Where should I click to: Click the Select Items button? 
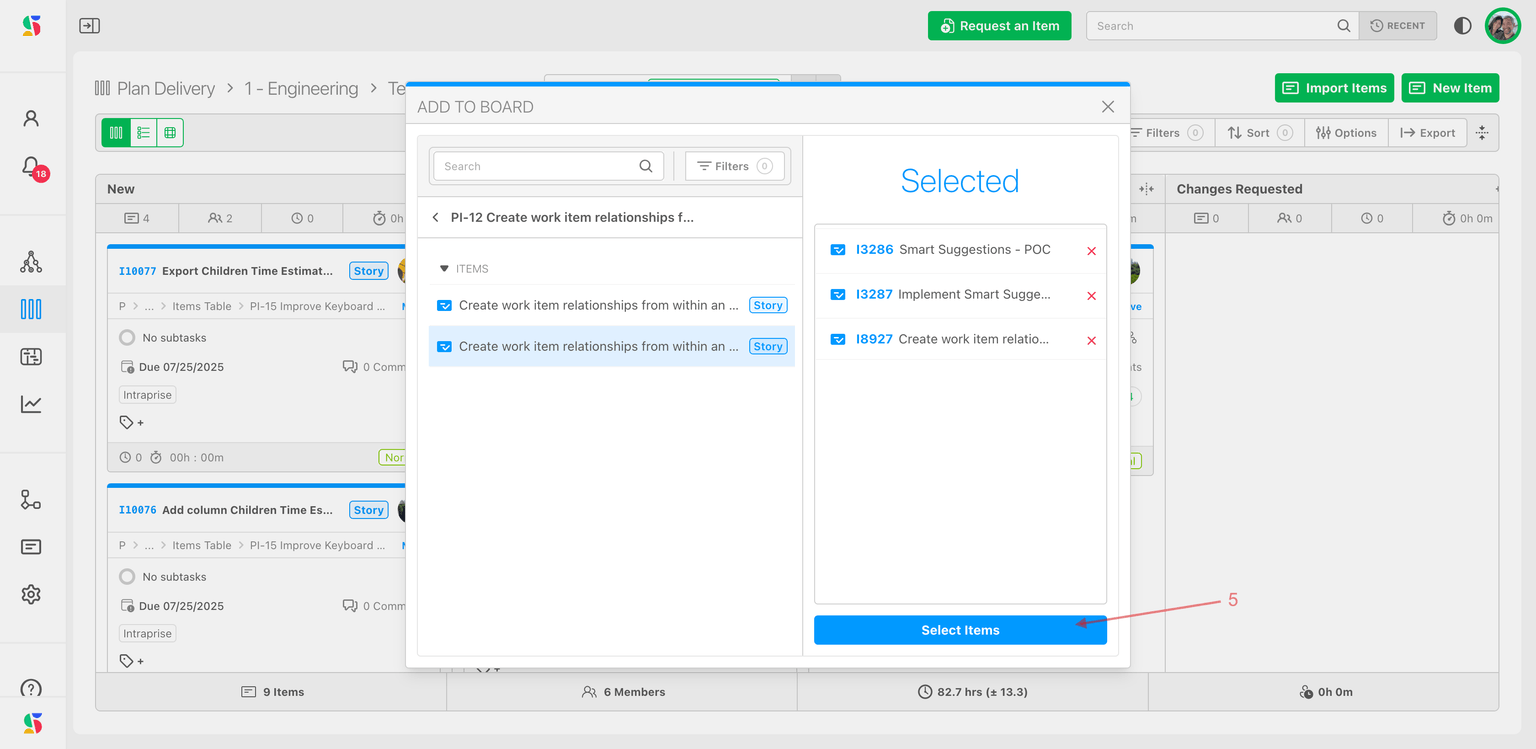pos(960,630)
